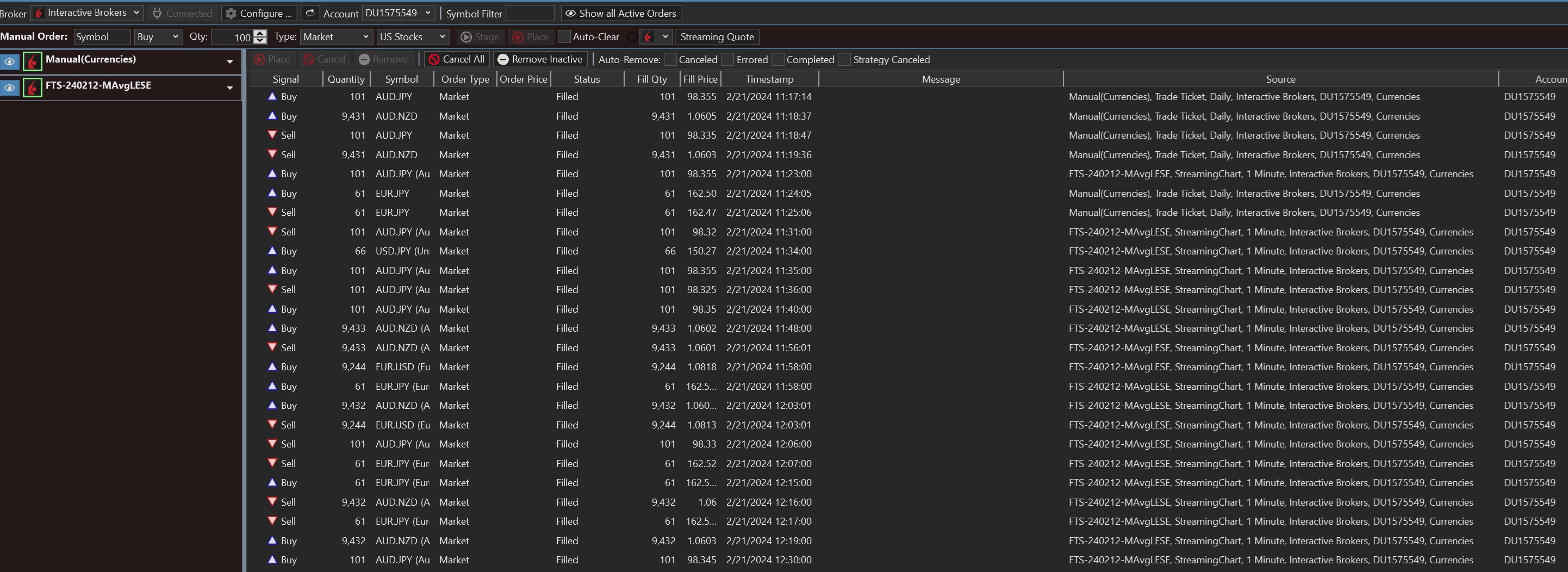The width and height of the screenshot is (1568, 572).
Task: Click the status circle indicator beside Auto-Clear
Action: click(x=632, y=37)
